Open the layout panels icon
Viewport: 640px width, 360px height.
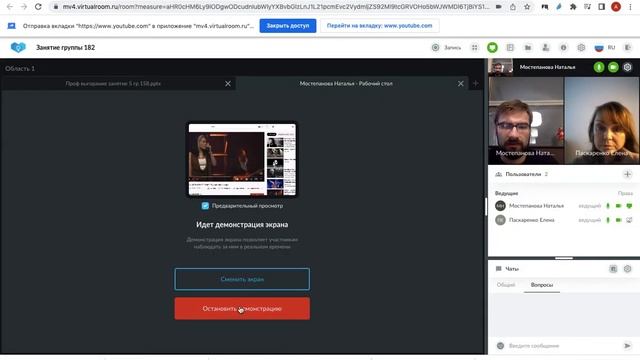[510, 48]
